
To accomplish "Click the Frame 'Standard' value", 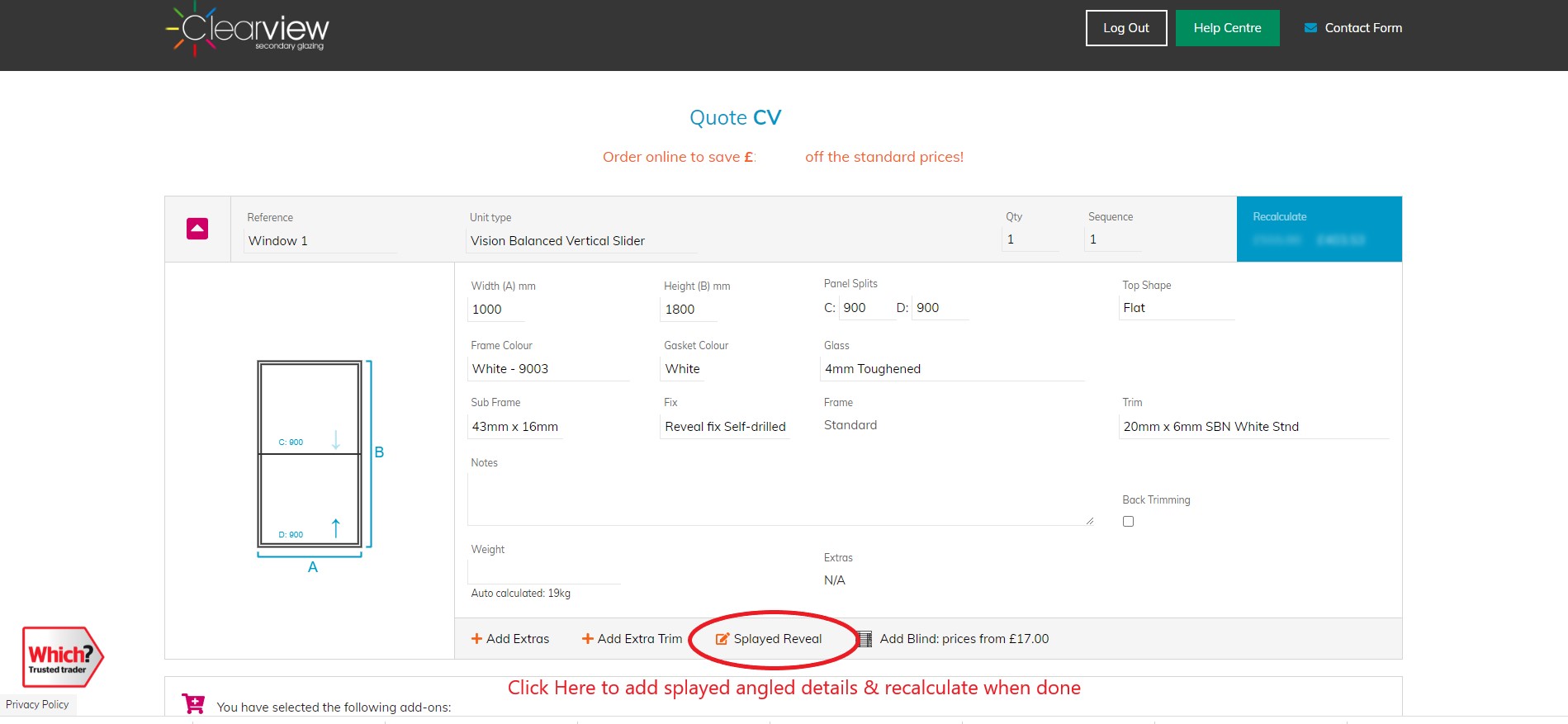I will (850, 425).
